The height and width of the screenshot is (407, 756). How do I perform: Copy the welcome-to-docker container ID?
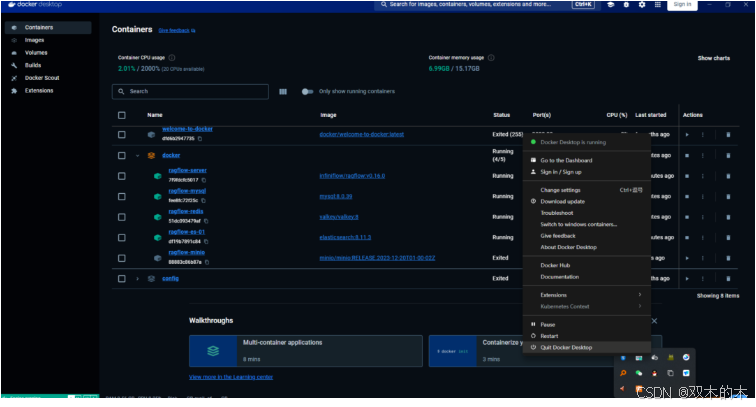coord(200,139)
